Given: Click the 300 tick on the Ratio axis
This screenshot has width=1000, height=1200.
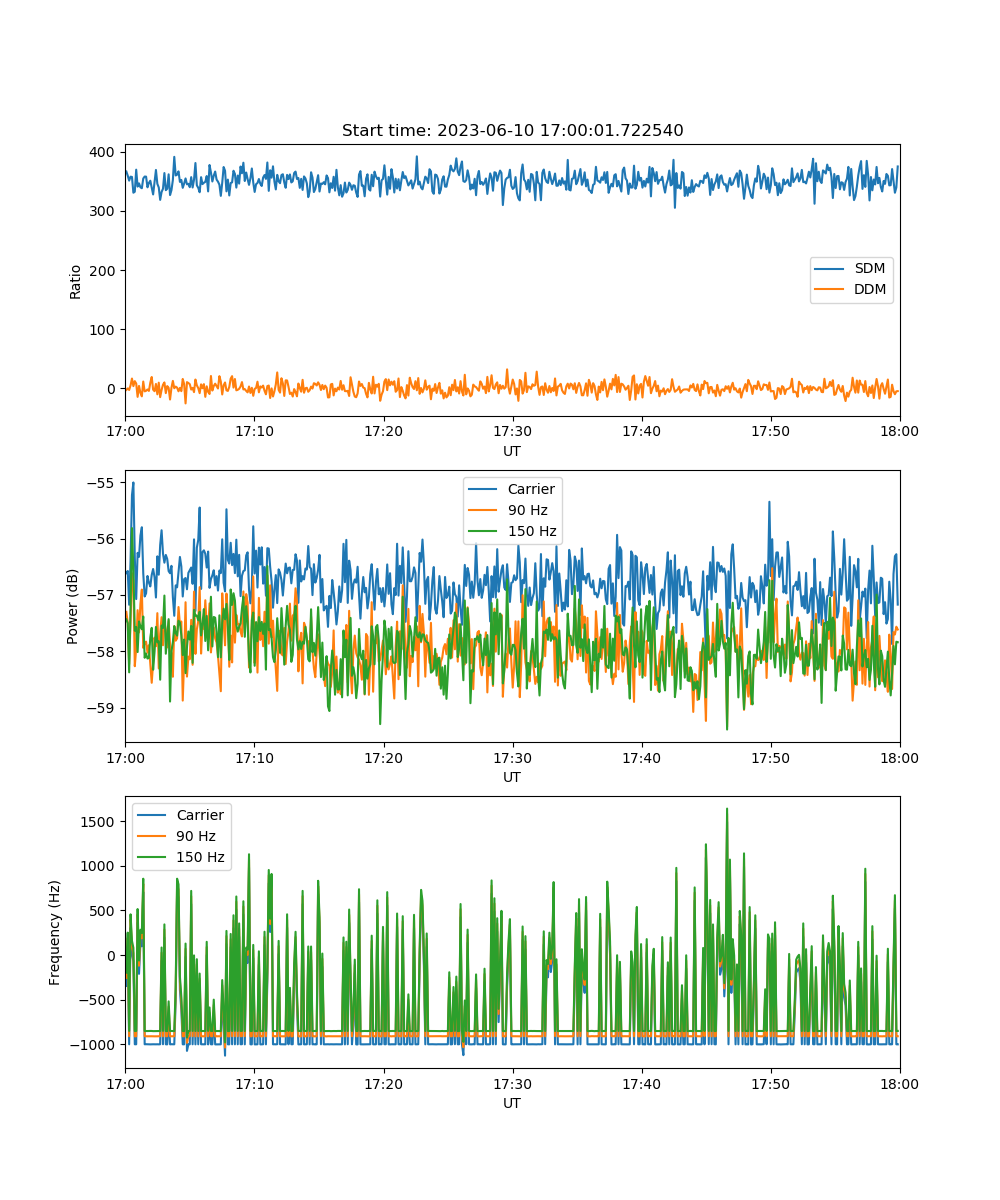Looking at the screenshot, I should point(104,211).
